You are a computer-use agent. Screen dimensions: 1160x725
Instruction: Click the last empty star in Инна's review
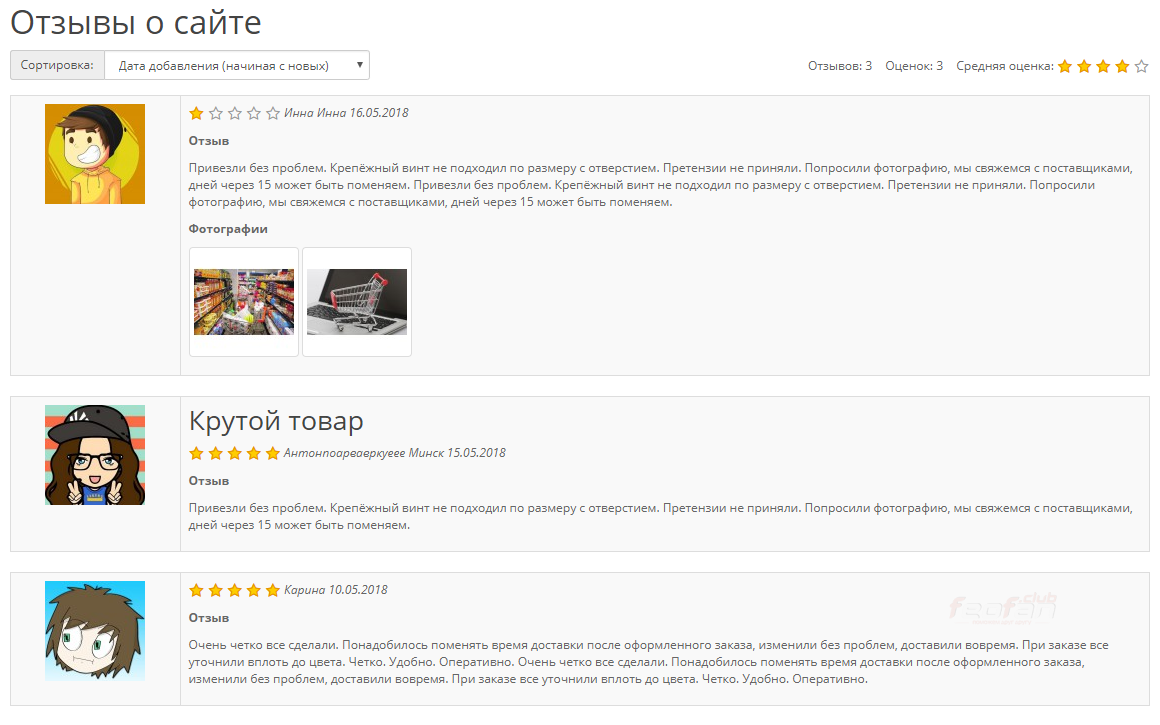(273, 113)
